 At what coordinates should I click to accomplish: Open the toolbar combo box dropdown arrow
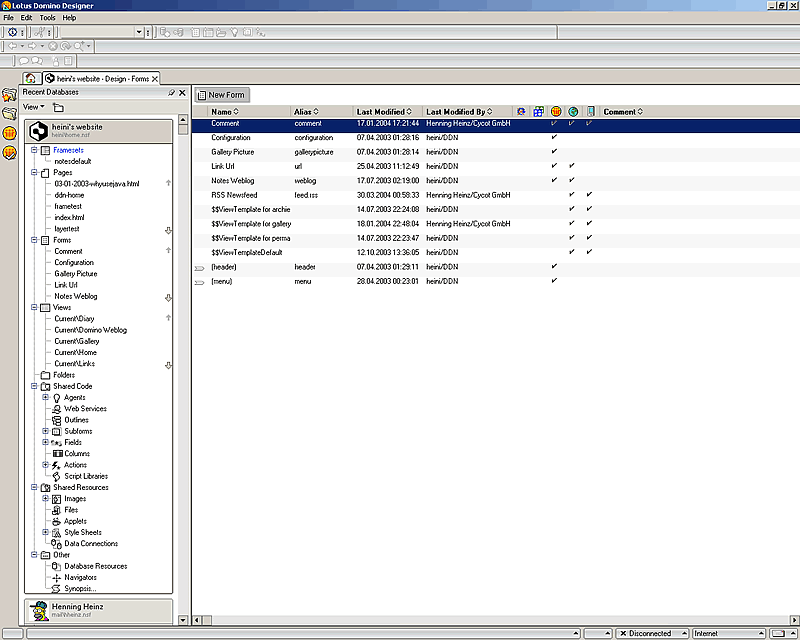pos(139,32)
